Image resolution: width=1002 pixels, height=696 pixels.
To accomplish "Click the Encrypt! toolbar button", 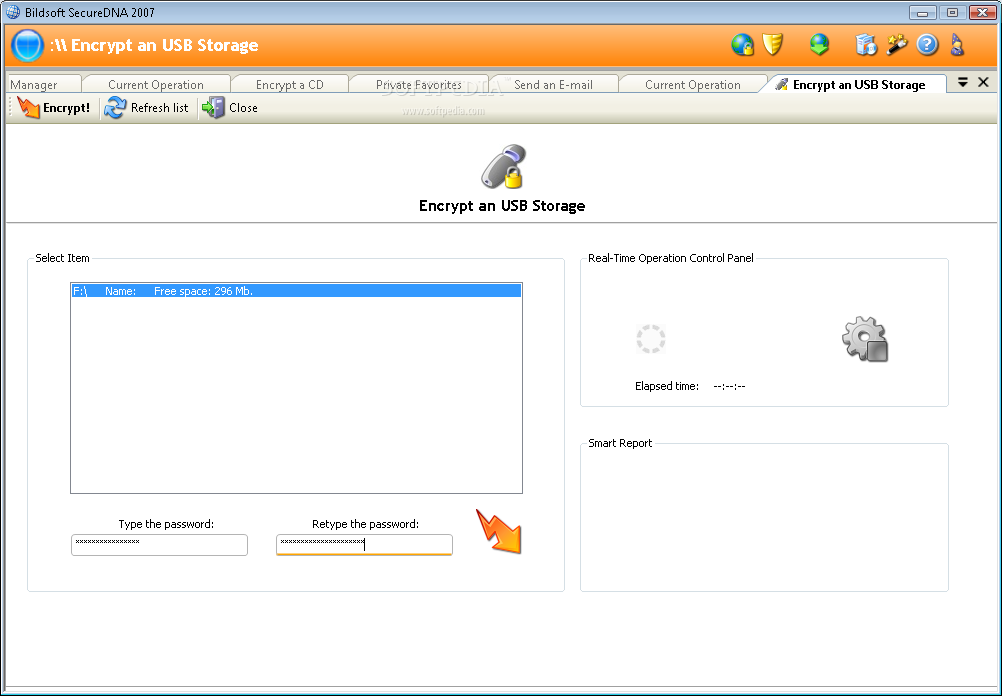I will (54, 108).
